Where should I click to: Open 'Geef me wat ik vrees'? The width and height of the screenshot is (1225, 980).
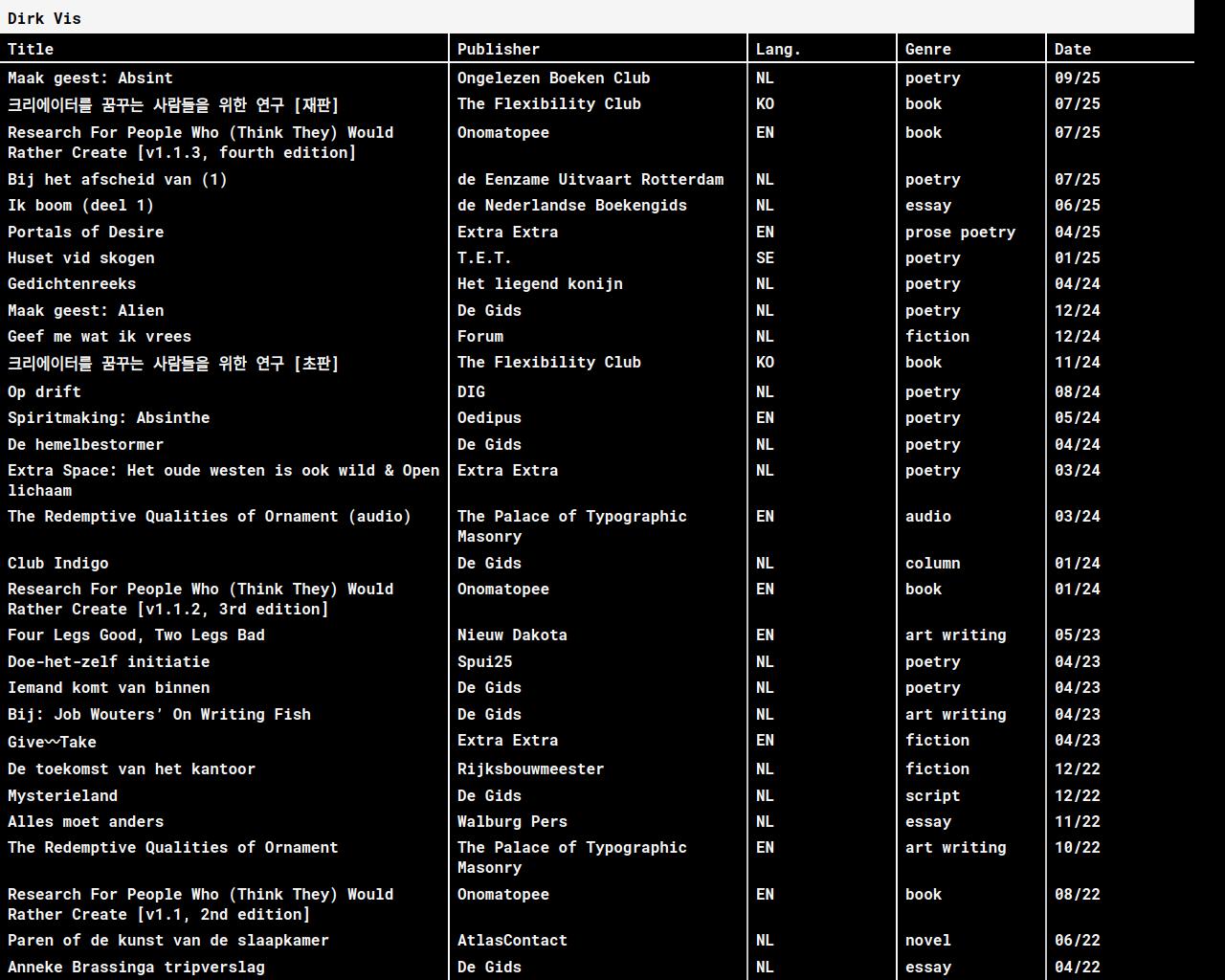pyautogui.click(x=99, y=337)
